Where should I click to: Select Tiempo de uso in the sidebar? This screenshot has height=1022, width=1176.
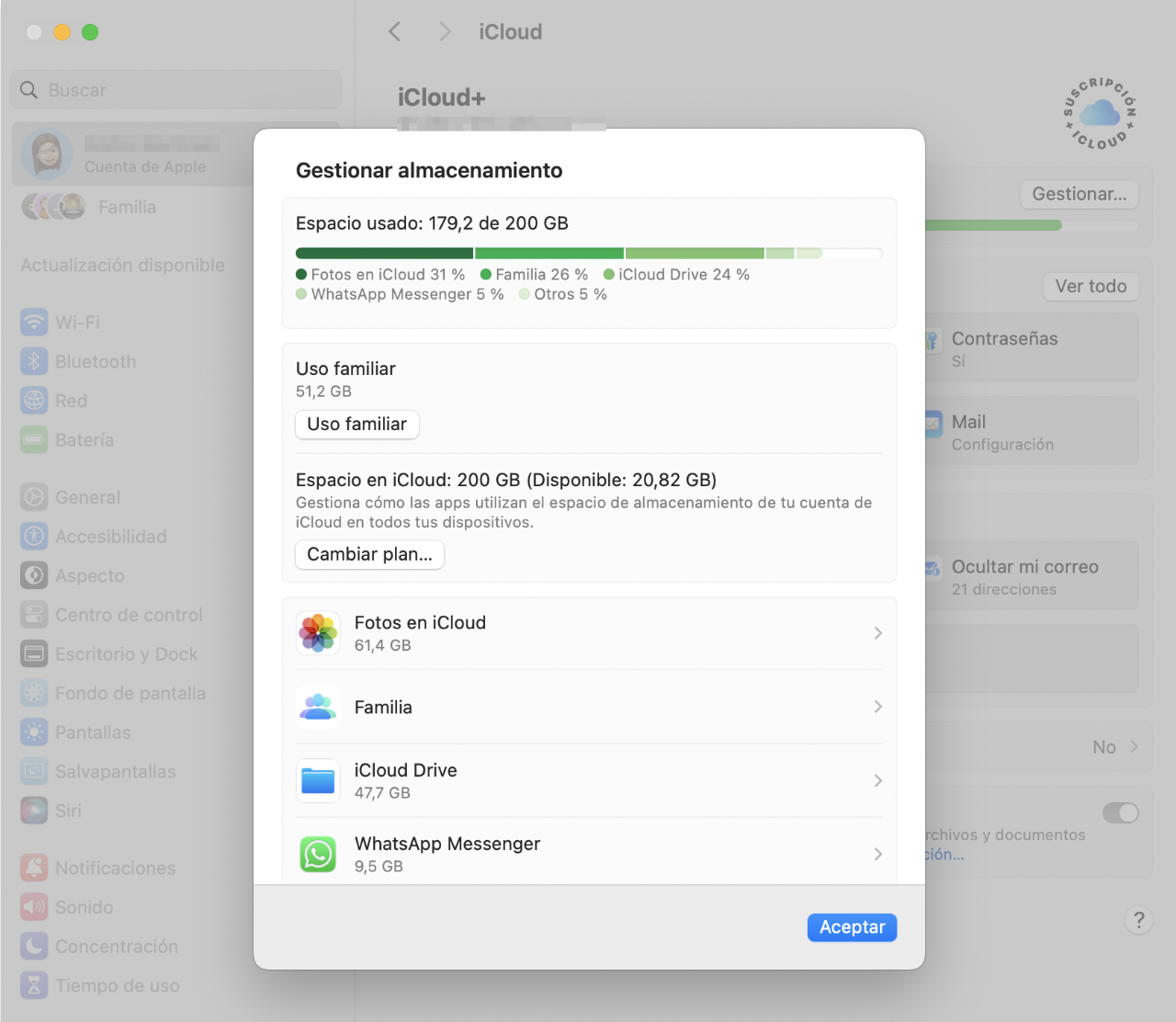point(33,984)
